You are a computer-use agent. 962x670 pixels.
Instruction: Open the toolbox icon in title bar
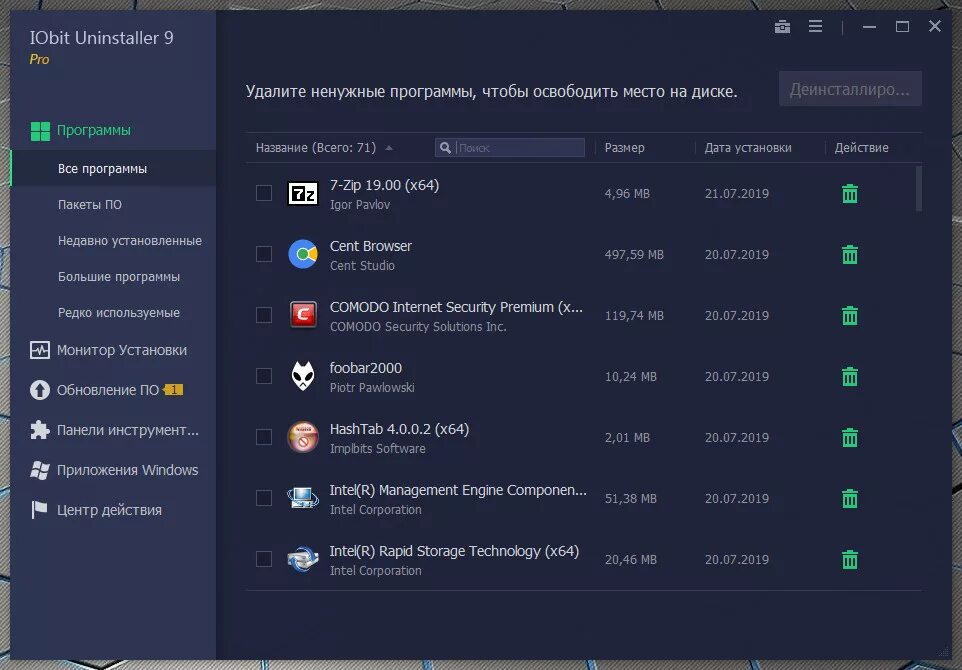coord(782,26)
